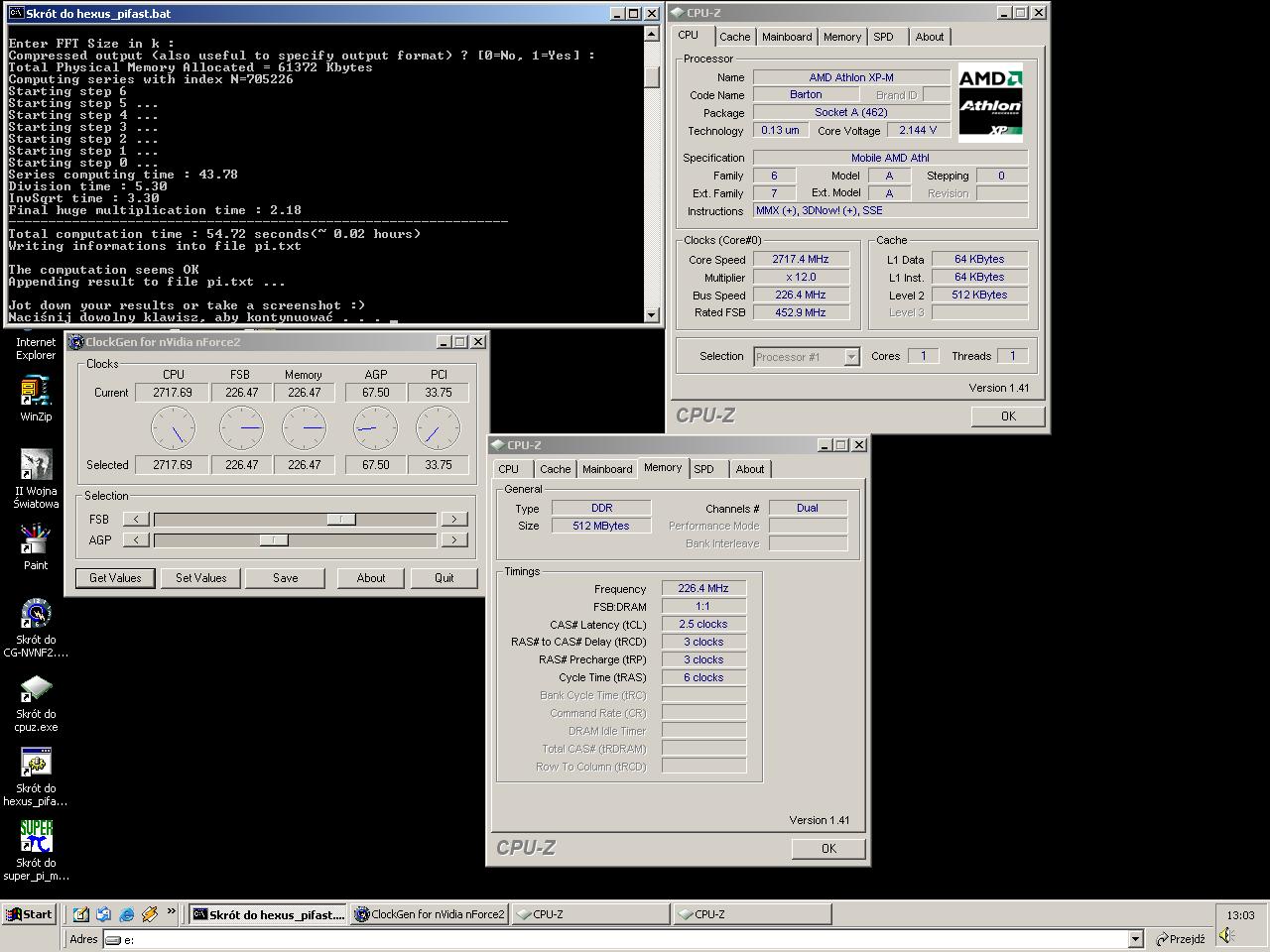Click CAS# Latency 2.5 clocks value
Viewport: 1270px width, 952px height.
(703, 624)
